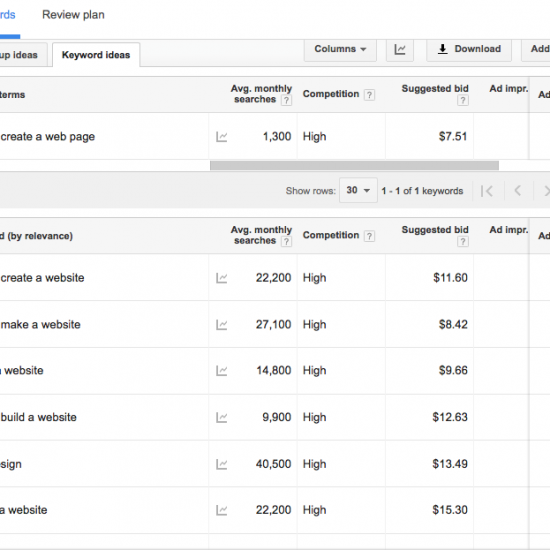
Task: Click the horizontal scrollbar under the search terms table
Action: tap(354, 166)
